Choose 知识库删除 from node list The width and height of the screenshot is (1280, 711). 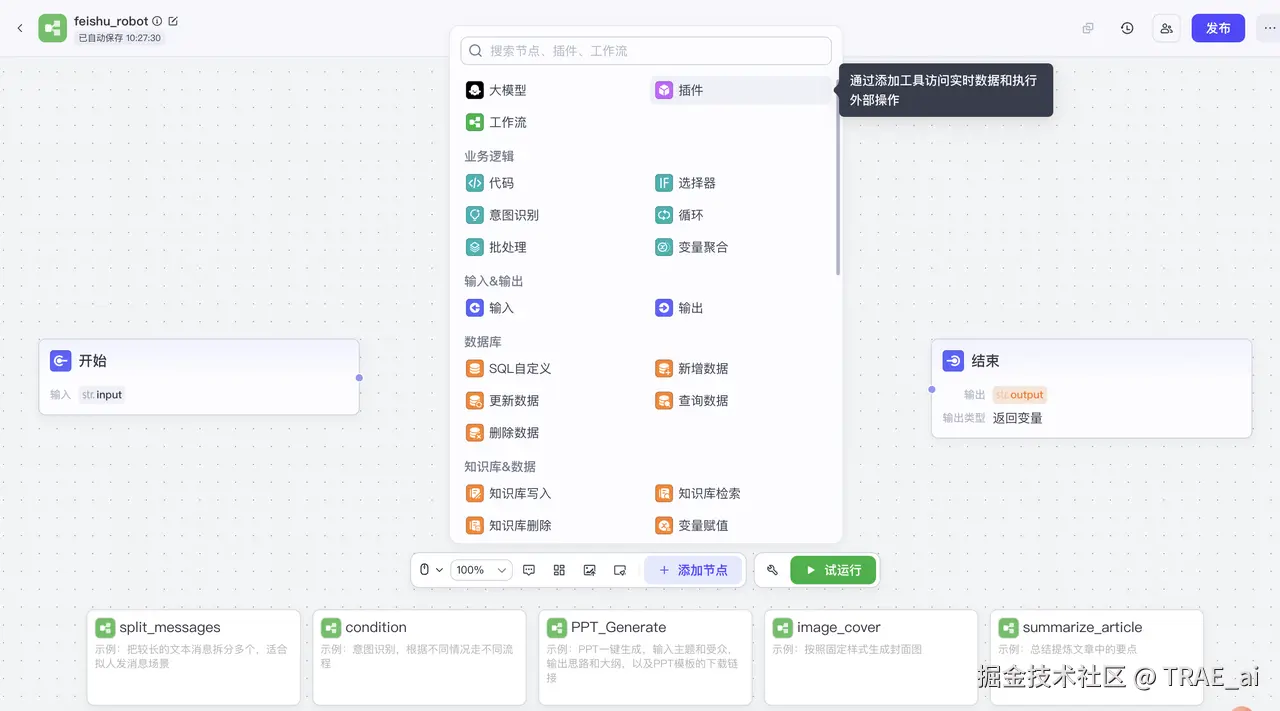click(x=553, y=525)
